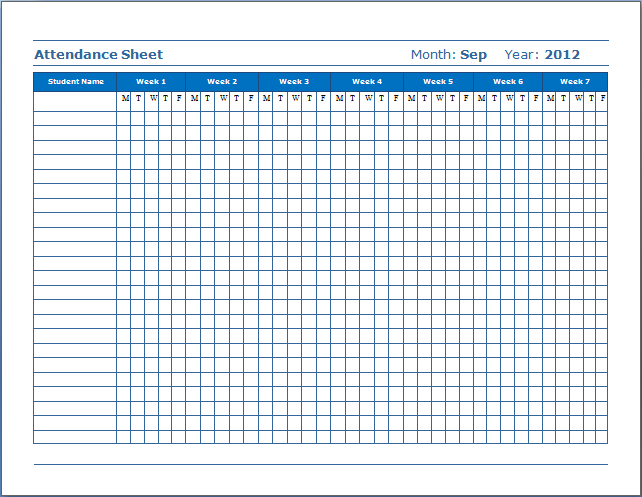642x497 pixels.
Task: Click the 'Week 3' column header
Action: click(x=294, y=81)
